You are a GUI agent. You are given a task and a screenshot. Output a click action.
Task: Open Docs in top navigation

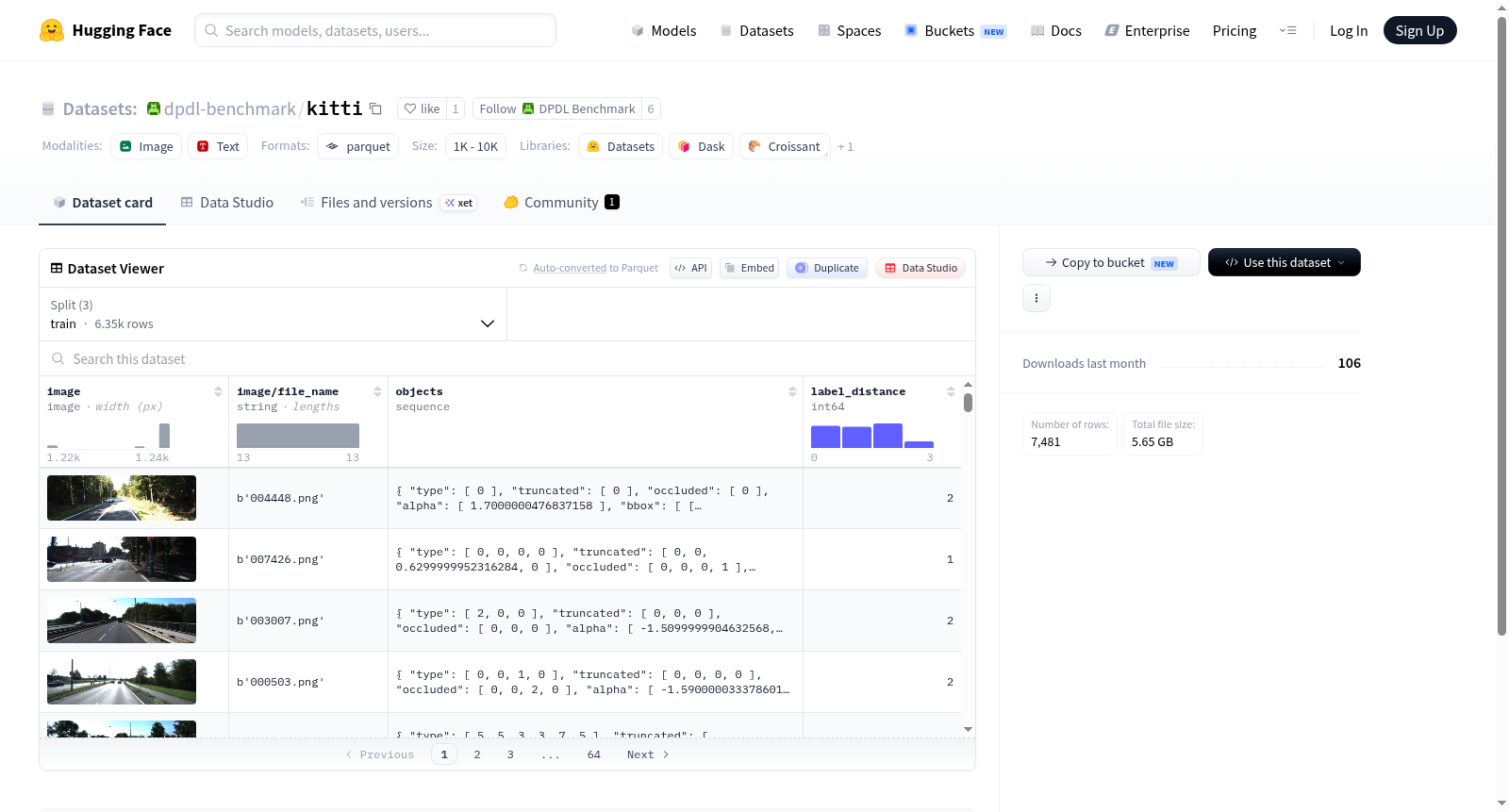pos(1056,30)
